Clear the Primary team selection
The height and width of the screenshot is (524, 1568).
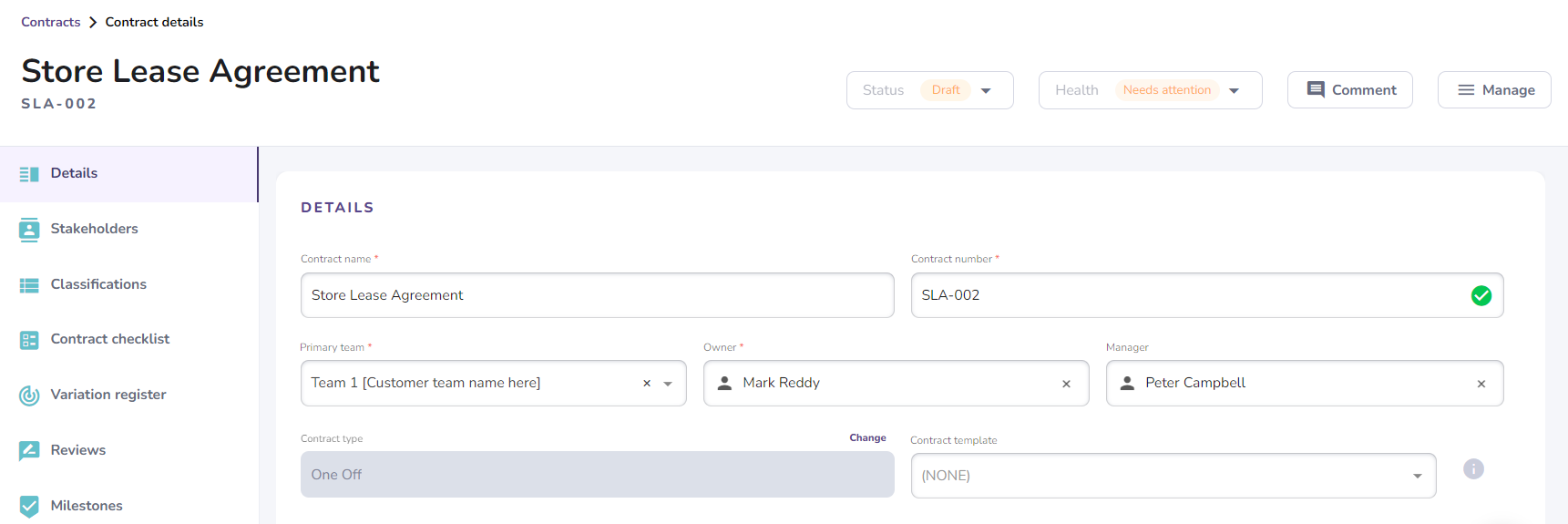647,384
